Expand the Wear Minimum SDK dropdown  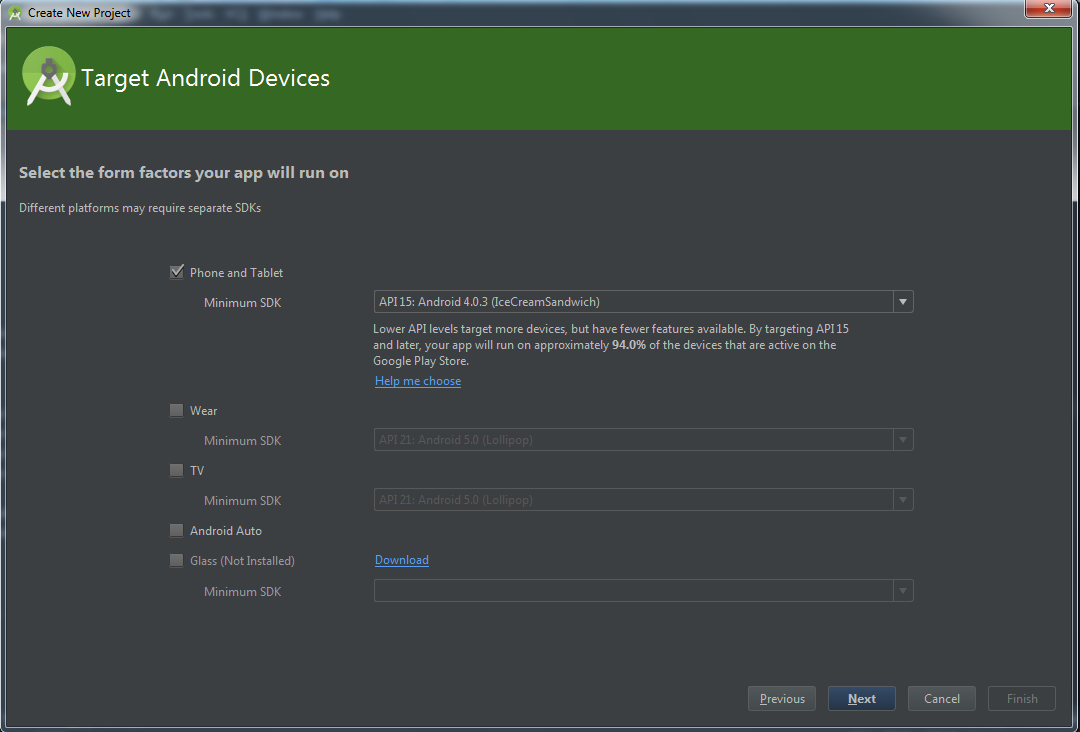click(643, 439)
